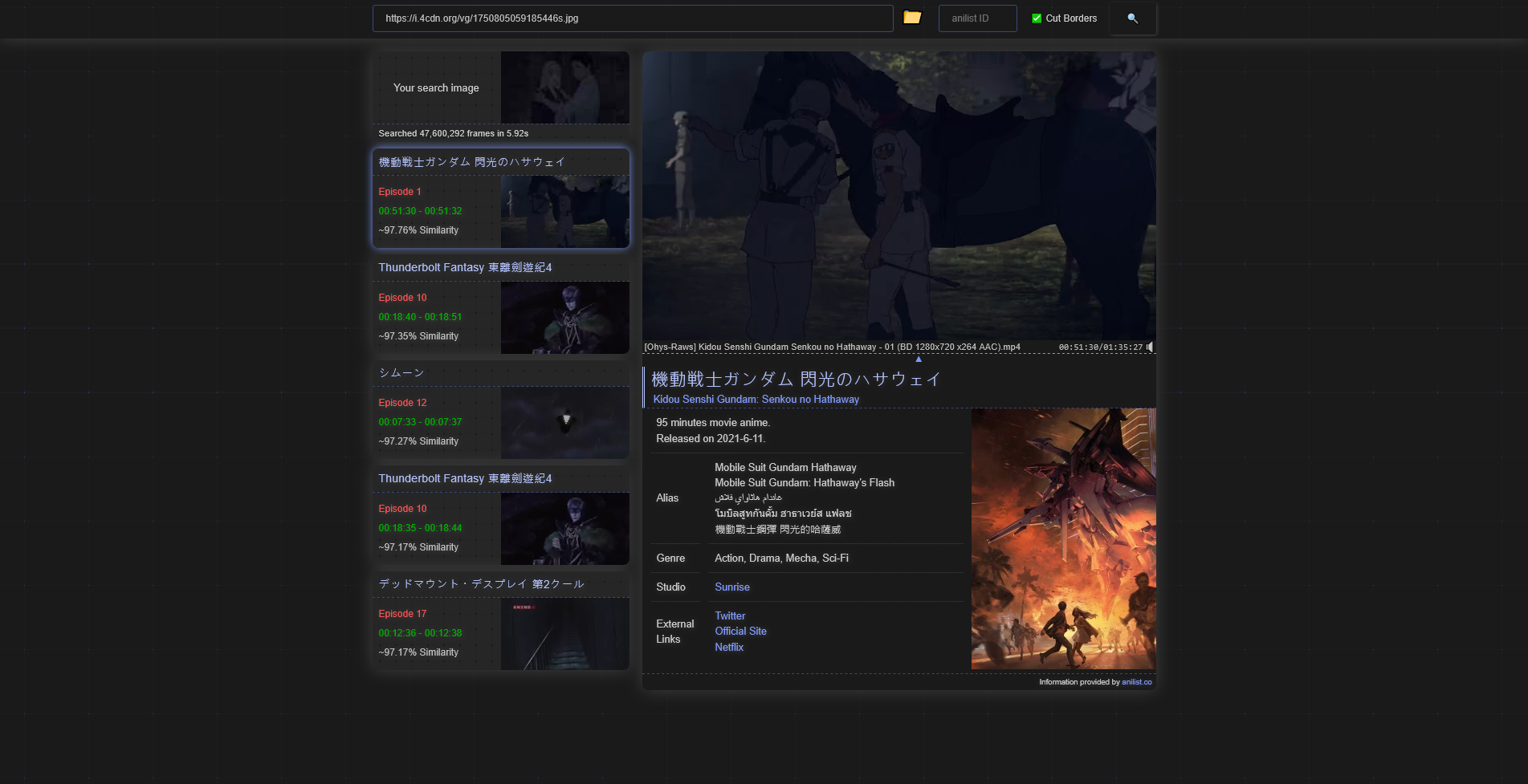This screenshot has height=784, width=1528.
Task: Click the Hathaway cover art poster
Action: [x=1063, y=538]
